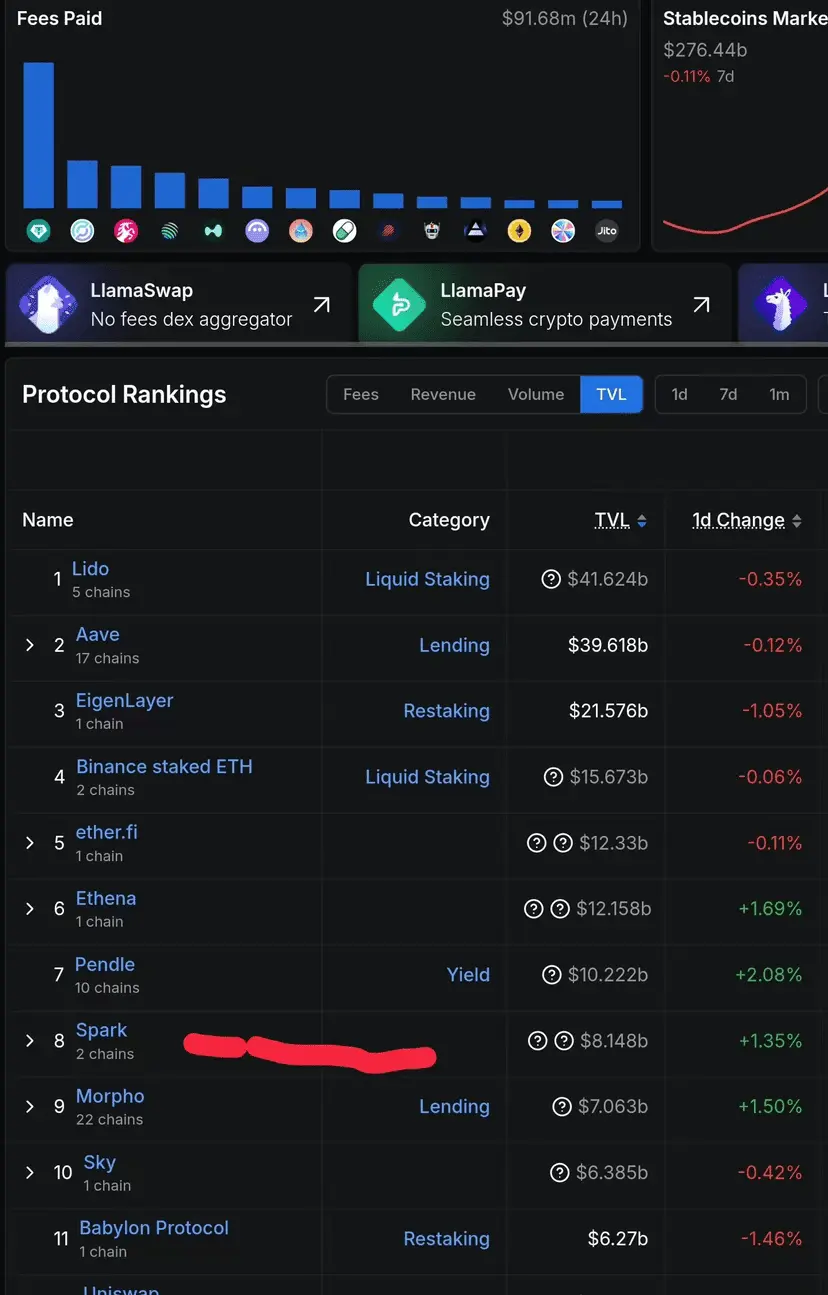This screenshot has height=1295, width=828.
Task: Switch rankings to the Fees tab
Action: click(361, 394)
